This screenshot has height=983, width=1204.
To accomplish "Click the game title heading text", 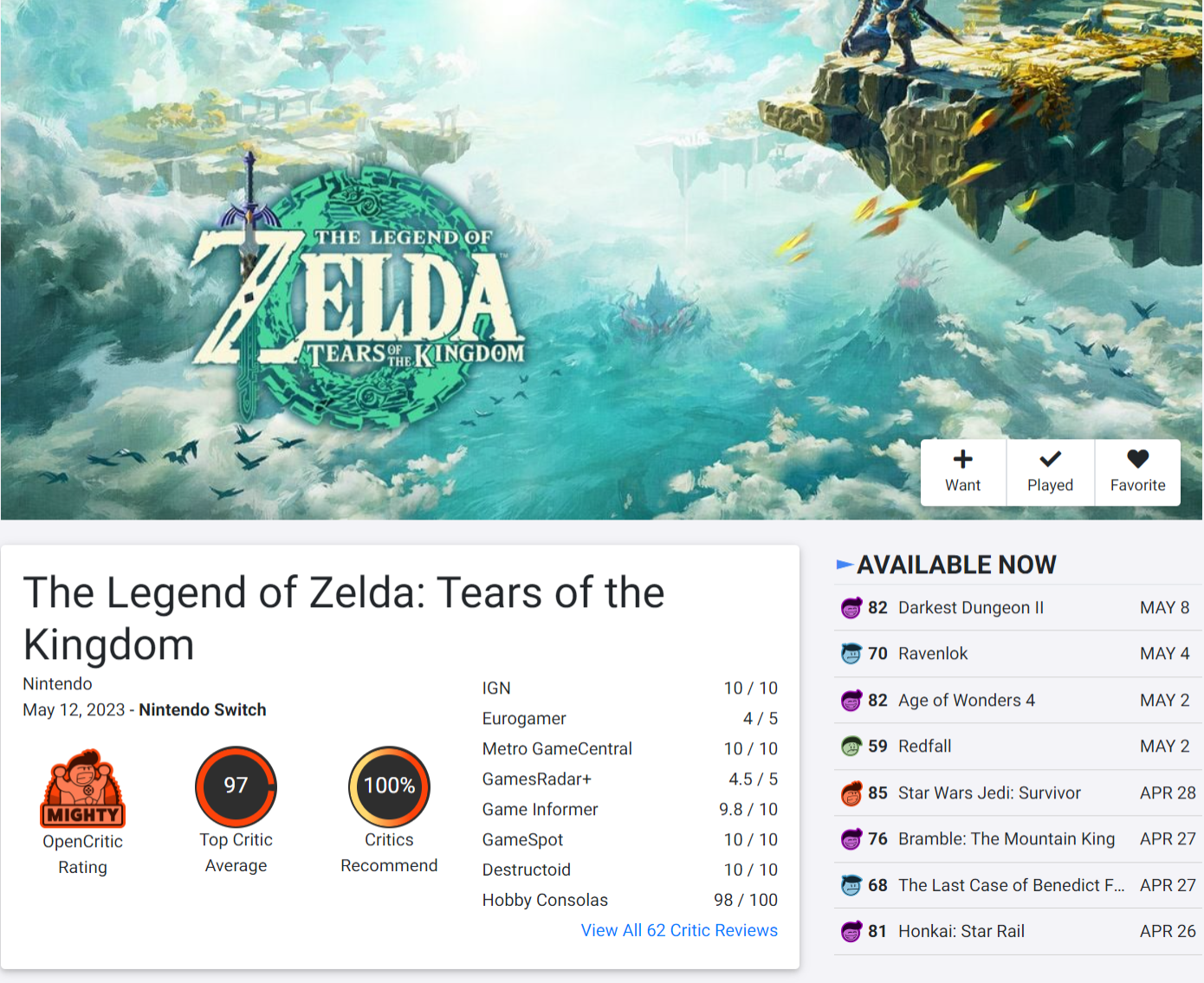I will 344,618.
